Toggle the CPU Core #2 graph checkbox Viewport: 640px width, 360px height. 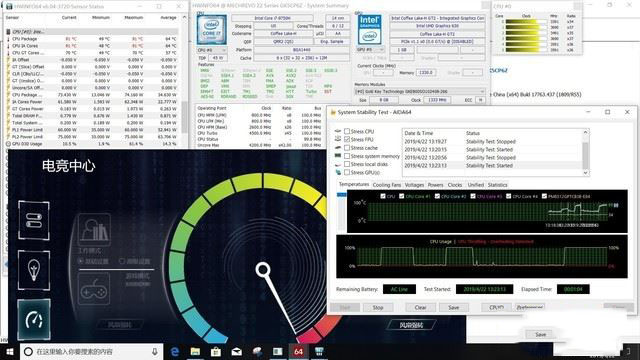(x=437, y=196)
